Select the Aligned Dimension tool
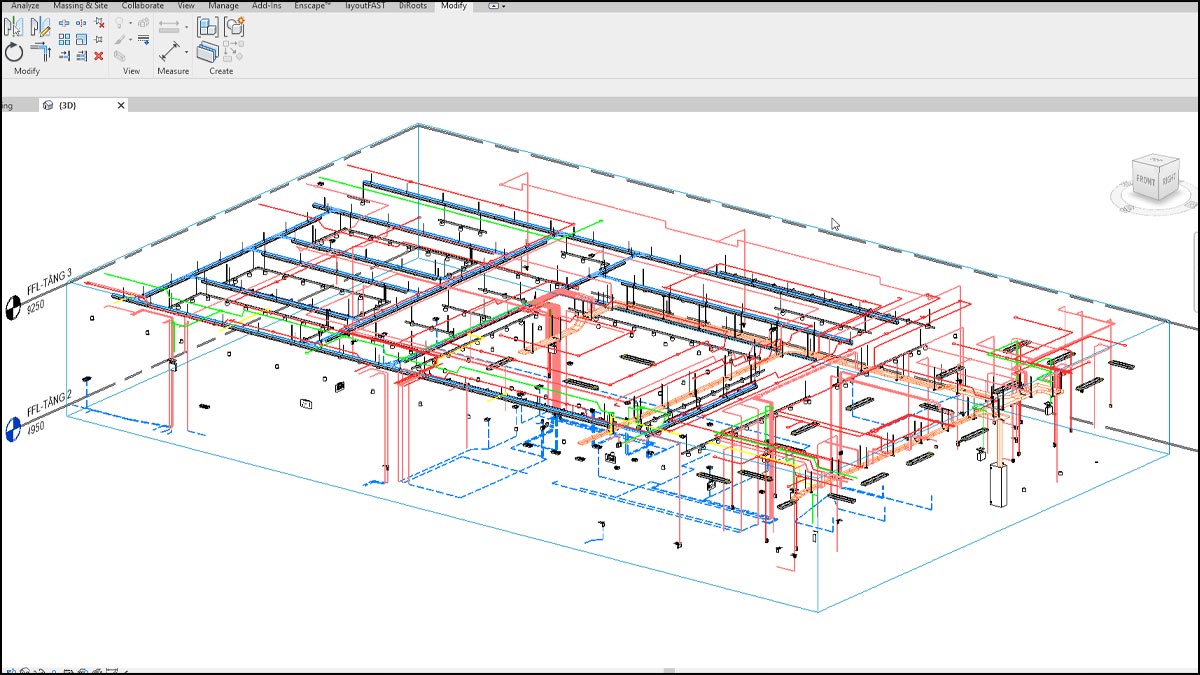This screenshot has height=675, width=1200. coord(169,27)
